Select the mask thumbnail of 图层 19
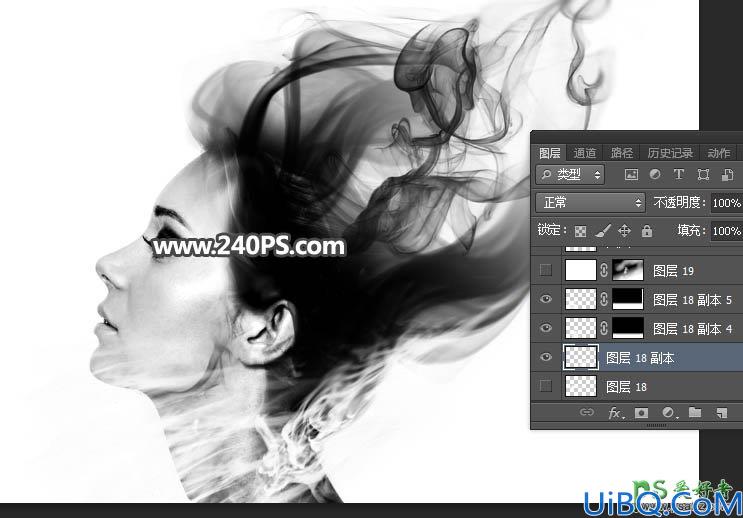The width and height of the screenshot is (743, 518). (628, 270)
